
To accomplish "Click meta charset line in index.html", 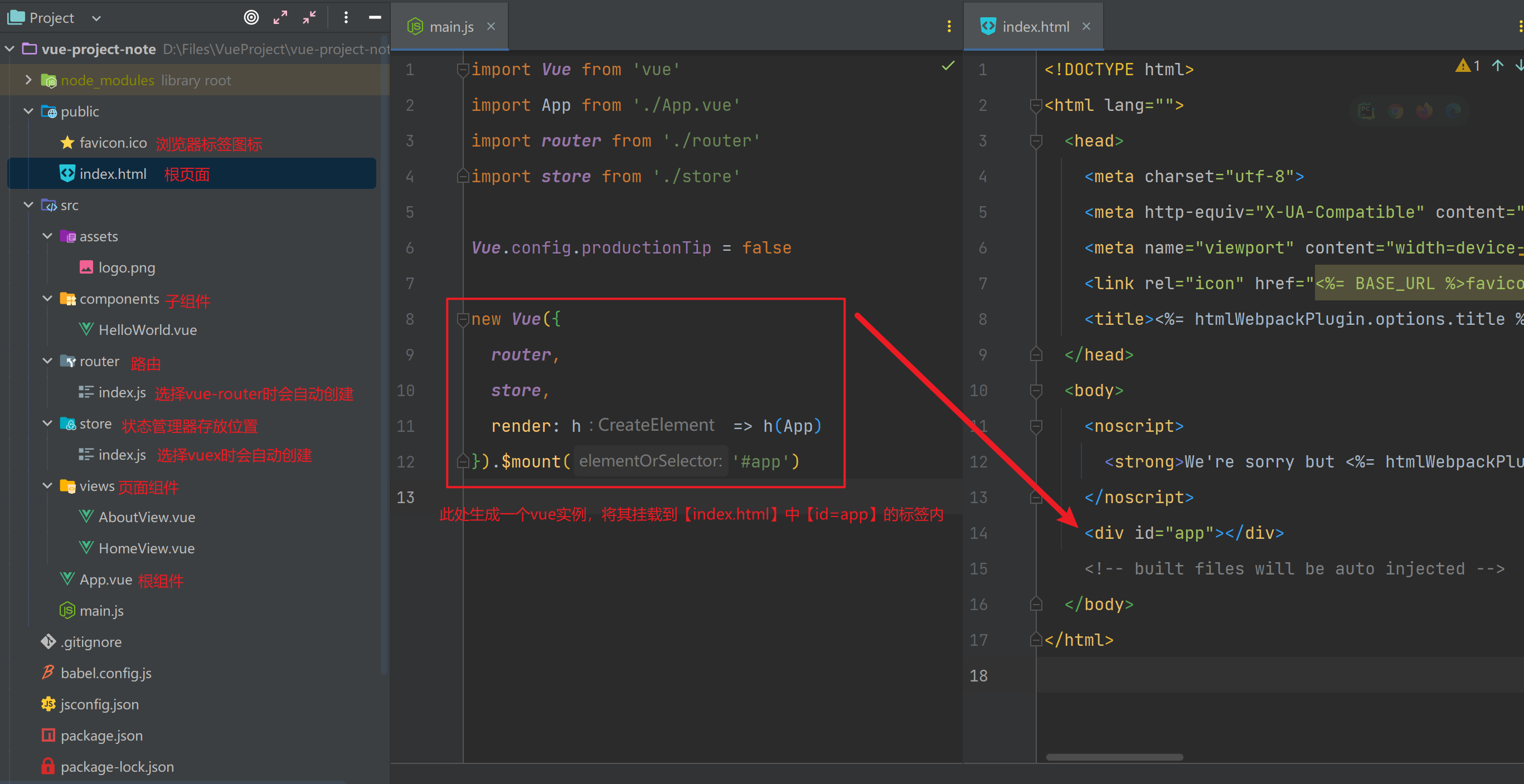I will point(1194,176).
